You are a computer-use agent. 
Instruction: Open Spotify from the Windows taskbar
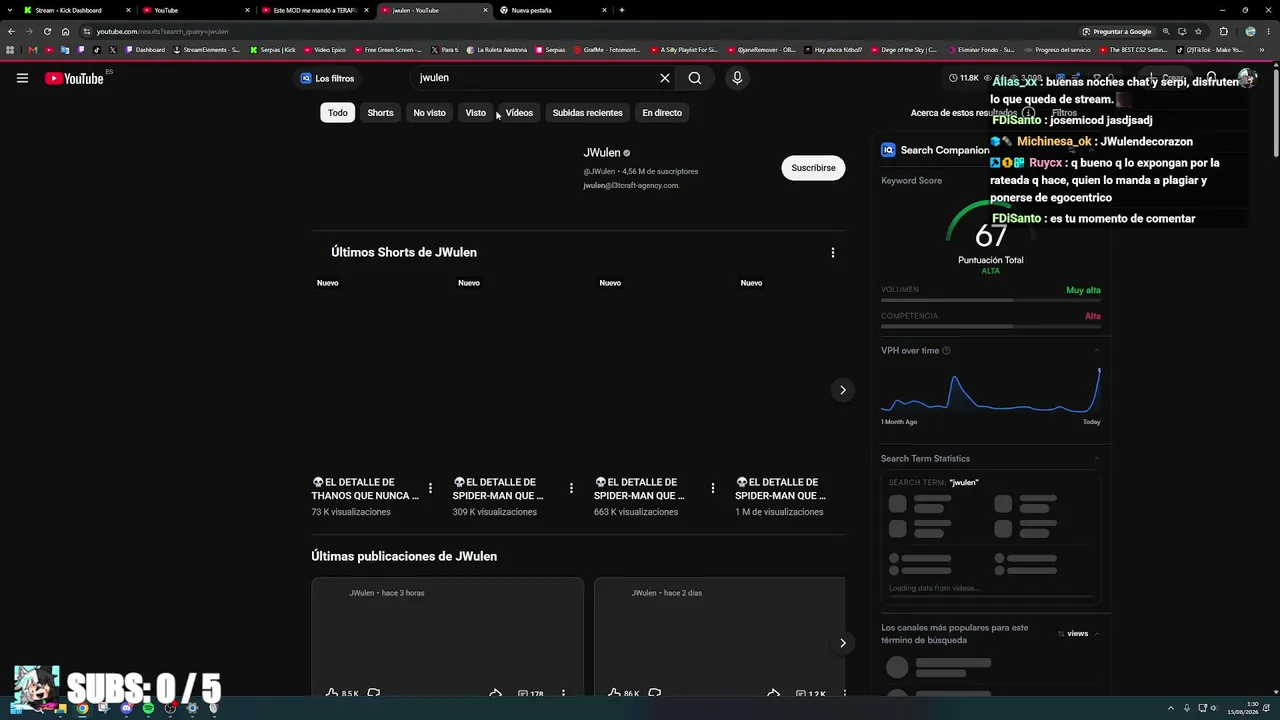[148, 708]
